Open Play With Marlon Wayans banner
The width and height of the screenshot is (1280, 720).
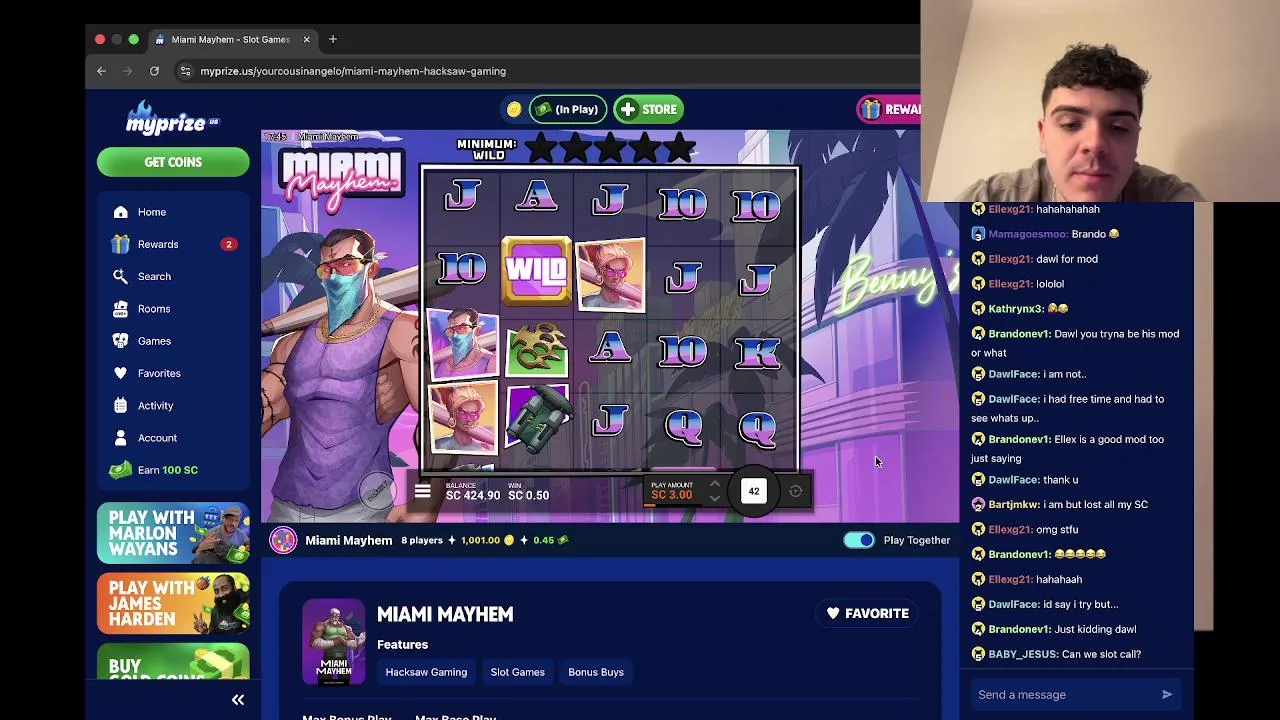click(173, 533)
